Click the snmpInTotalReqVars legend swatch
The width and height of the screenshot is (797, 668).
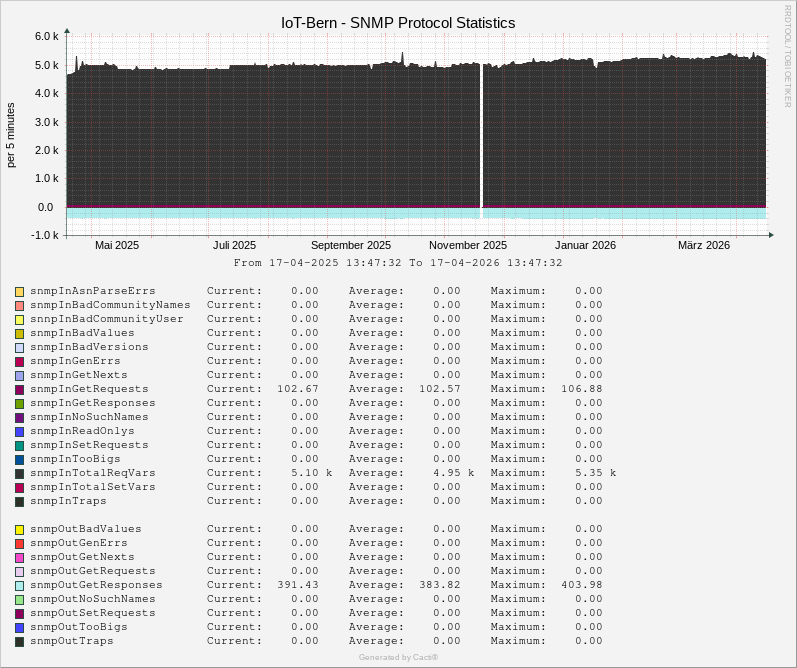pyautogui.click(x=19, y=473)
